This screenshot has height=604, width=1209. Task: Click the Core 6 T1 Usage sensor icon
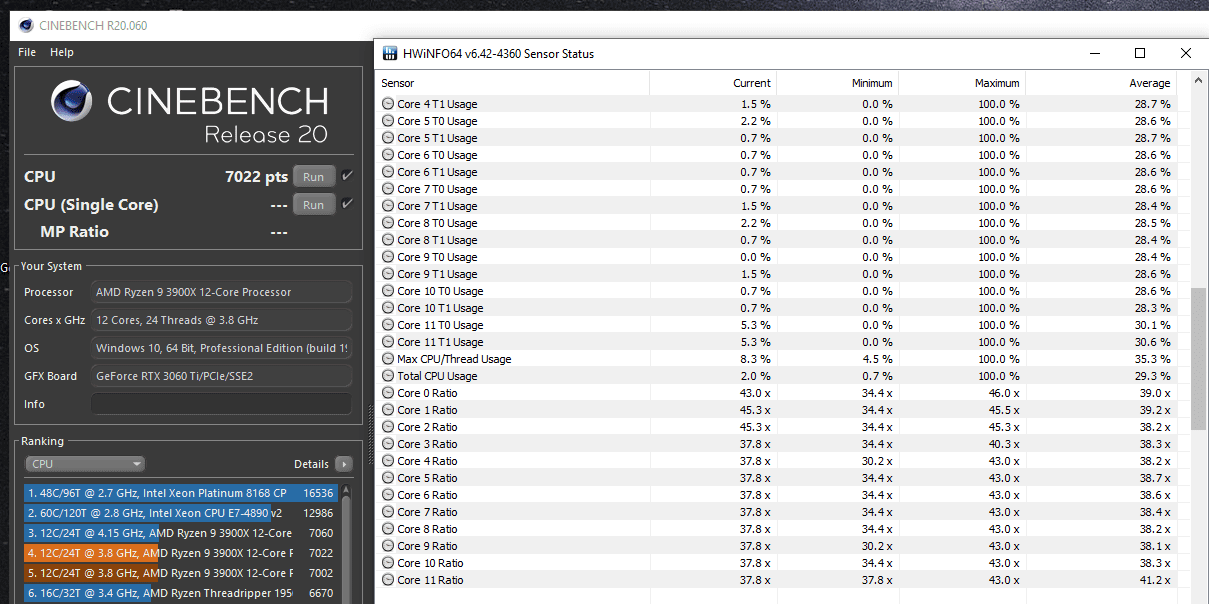[388, 172]
